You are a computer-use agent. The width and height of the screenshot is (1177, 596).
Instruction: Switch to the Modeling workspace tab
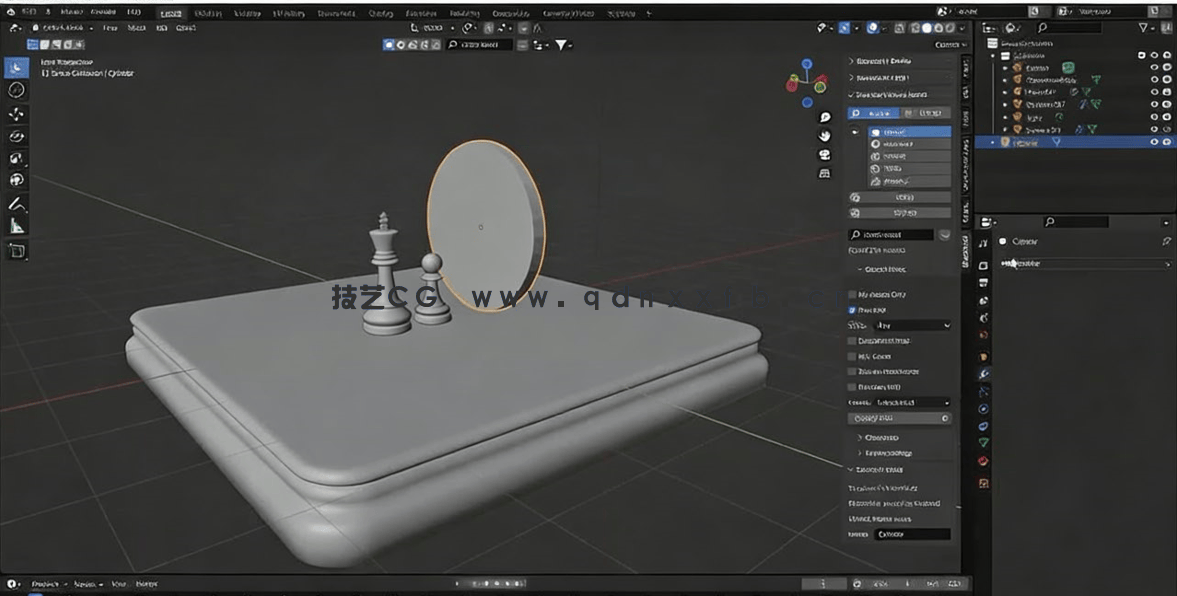(x=208, y=12)
